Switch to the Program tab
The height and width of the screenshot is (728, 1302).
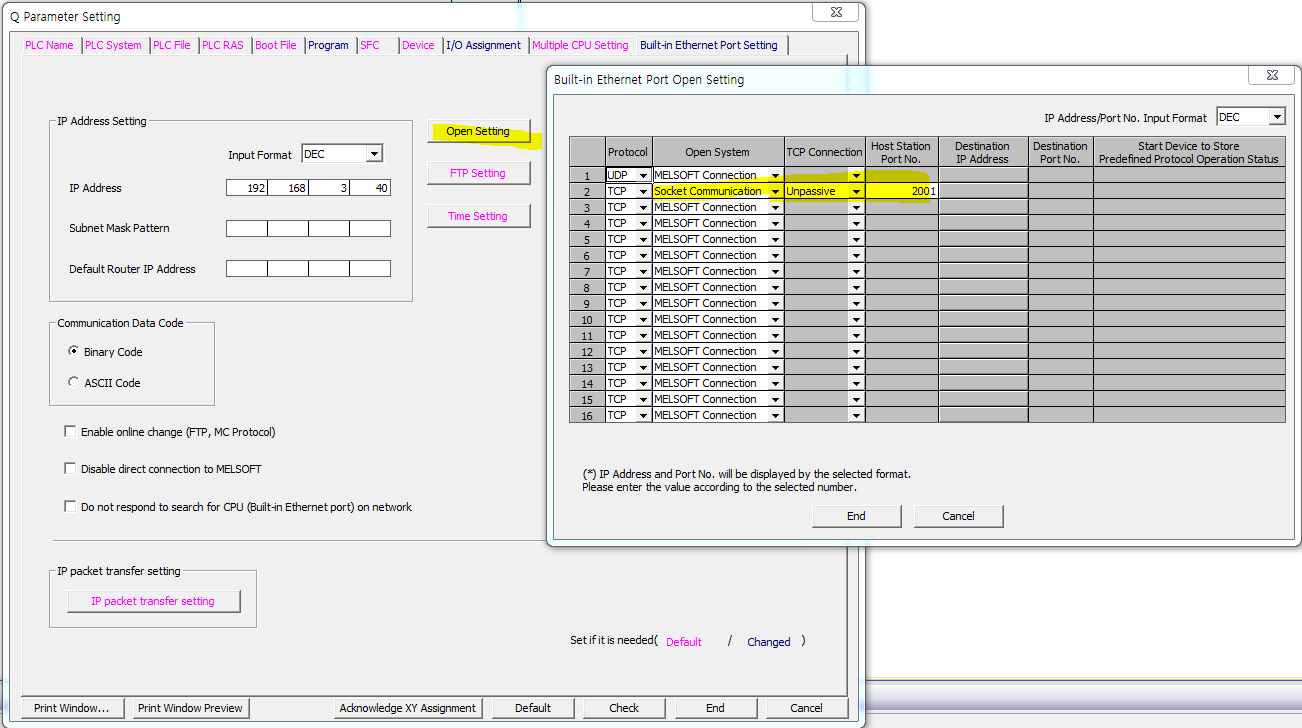pos(328,45)
